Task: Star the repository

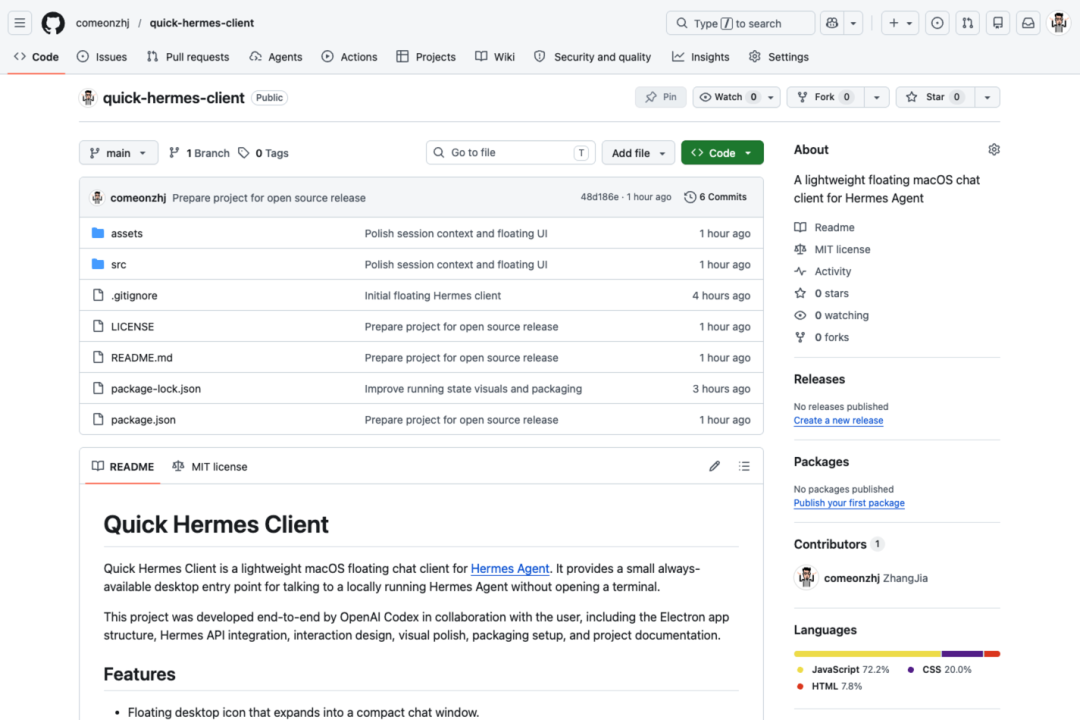Action: click(935, 97)
